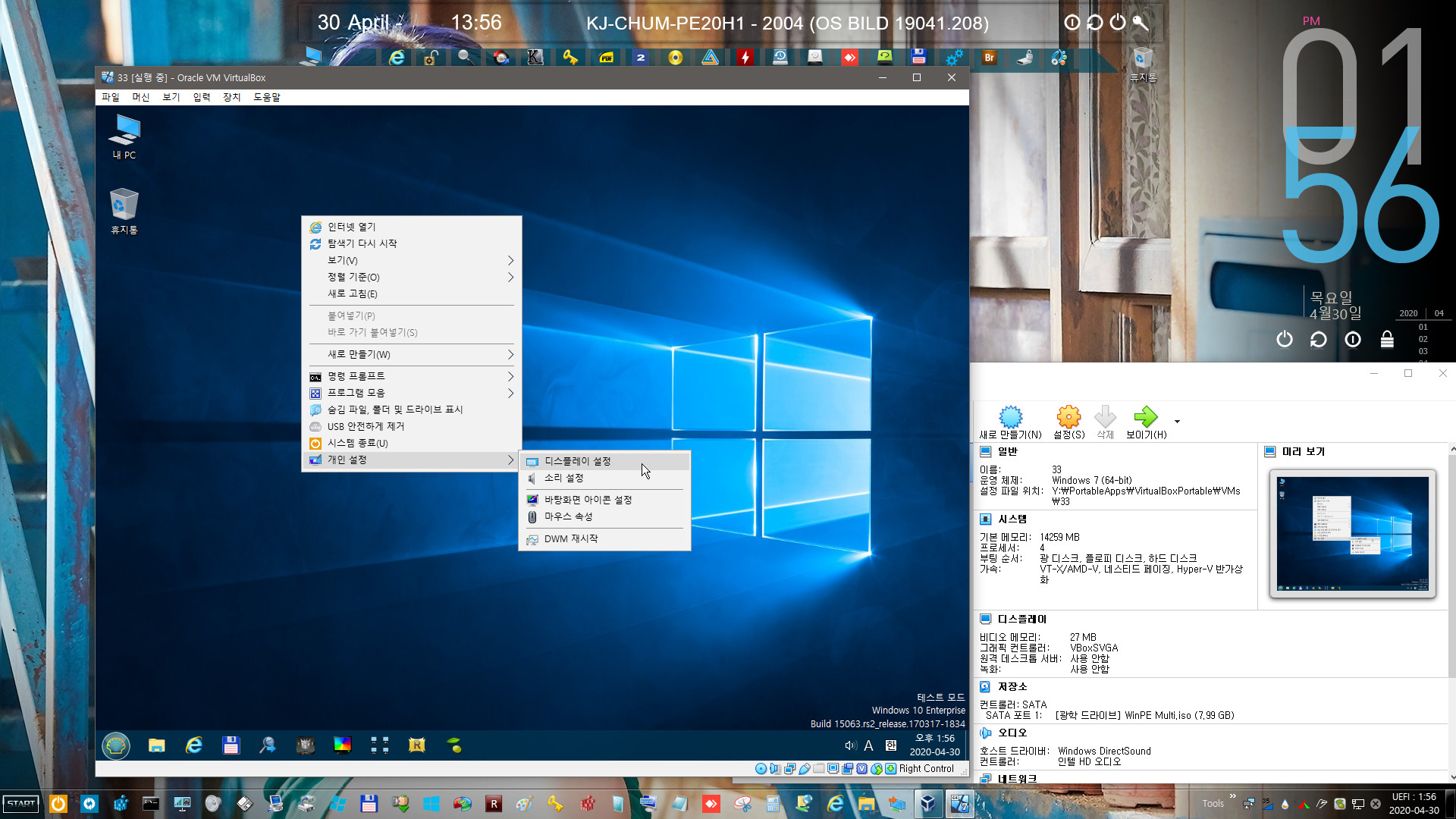Screen dimensions: 1456x819
Task: Click 새로 고침(E) in context menu
Action: (x=411, y=293)
